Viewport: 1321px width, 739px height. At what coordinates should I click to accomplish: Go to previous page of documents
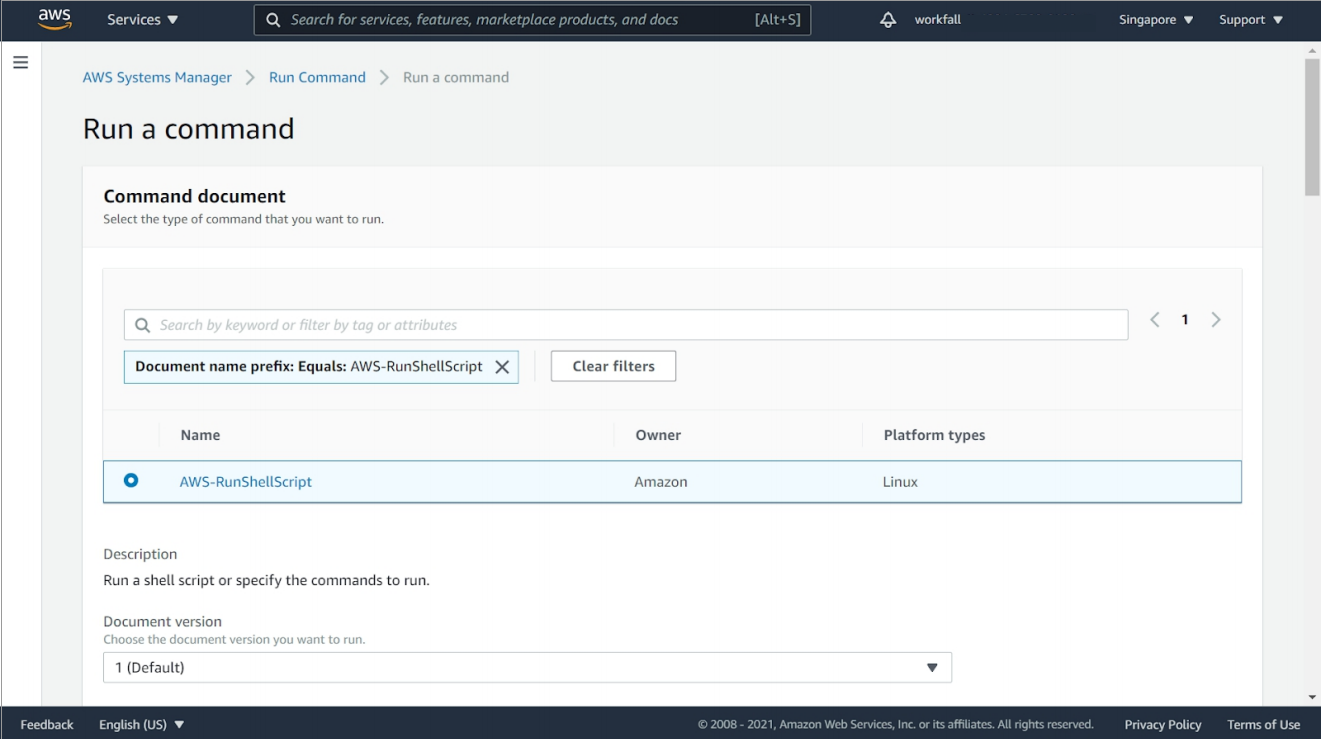[x=1155, y=320]
